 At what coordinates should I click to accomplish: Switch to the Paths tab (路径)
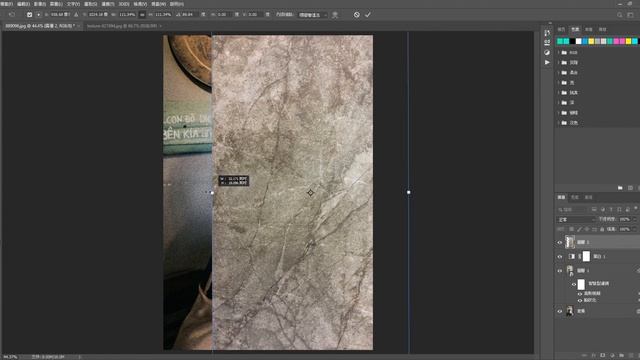pos(589,197)
